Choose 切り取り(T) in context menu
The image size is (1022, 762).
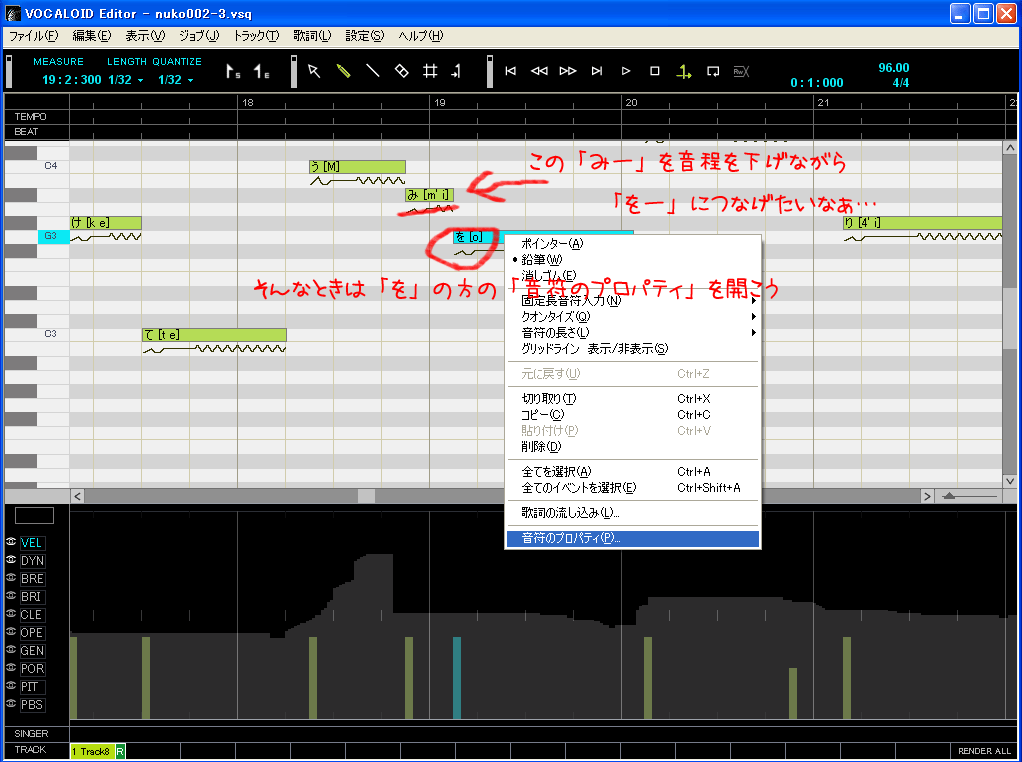coord(632,399)
